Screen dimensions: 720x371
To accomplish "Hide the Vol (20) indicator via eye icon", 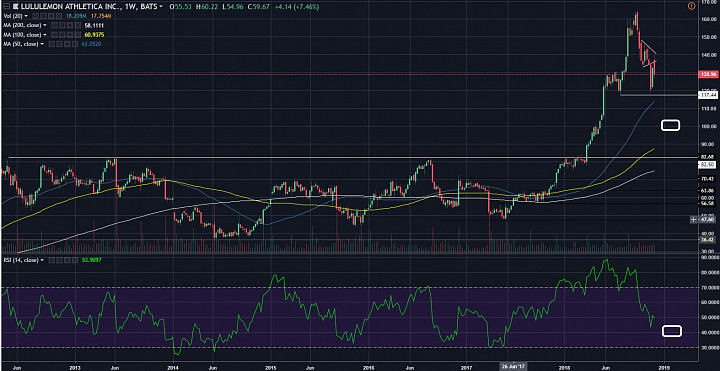I will [x=36, y=16].
